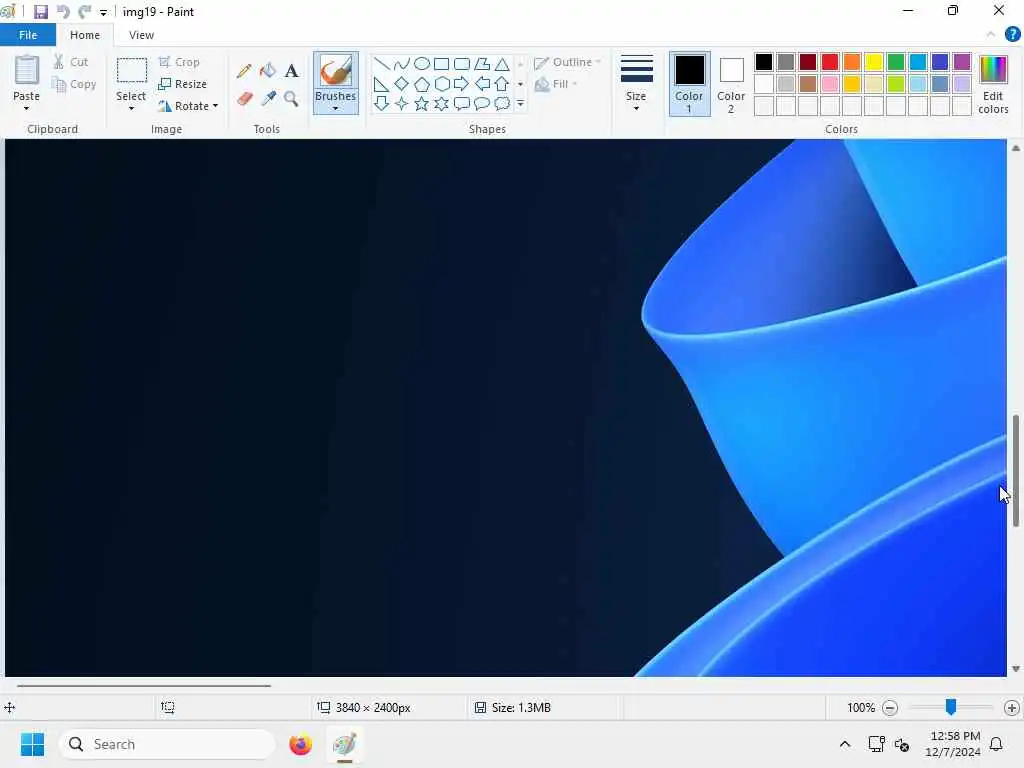Open Firefox from the taskbar

click(x=300, y=744)
